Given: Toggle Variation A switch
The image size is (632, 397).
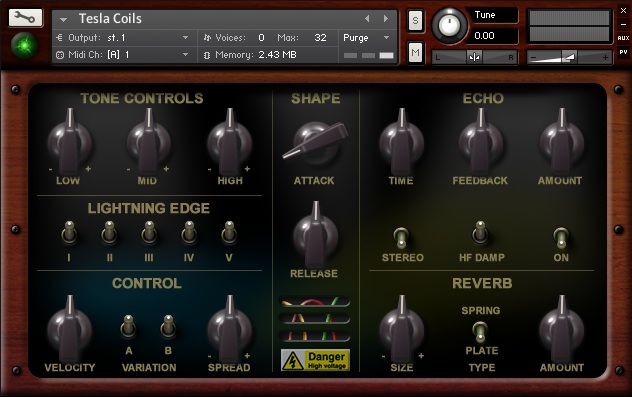Looking at the screenshot, I should click(x=128, y=326).
